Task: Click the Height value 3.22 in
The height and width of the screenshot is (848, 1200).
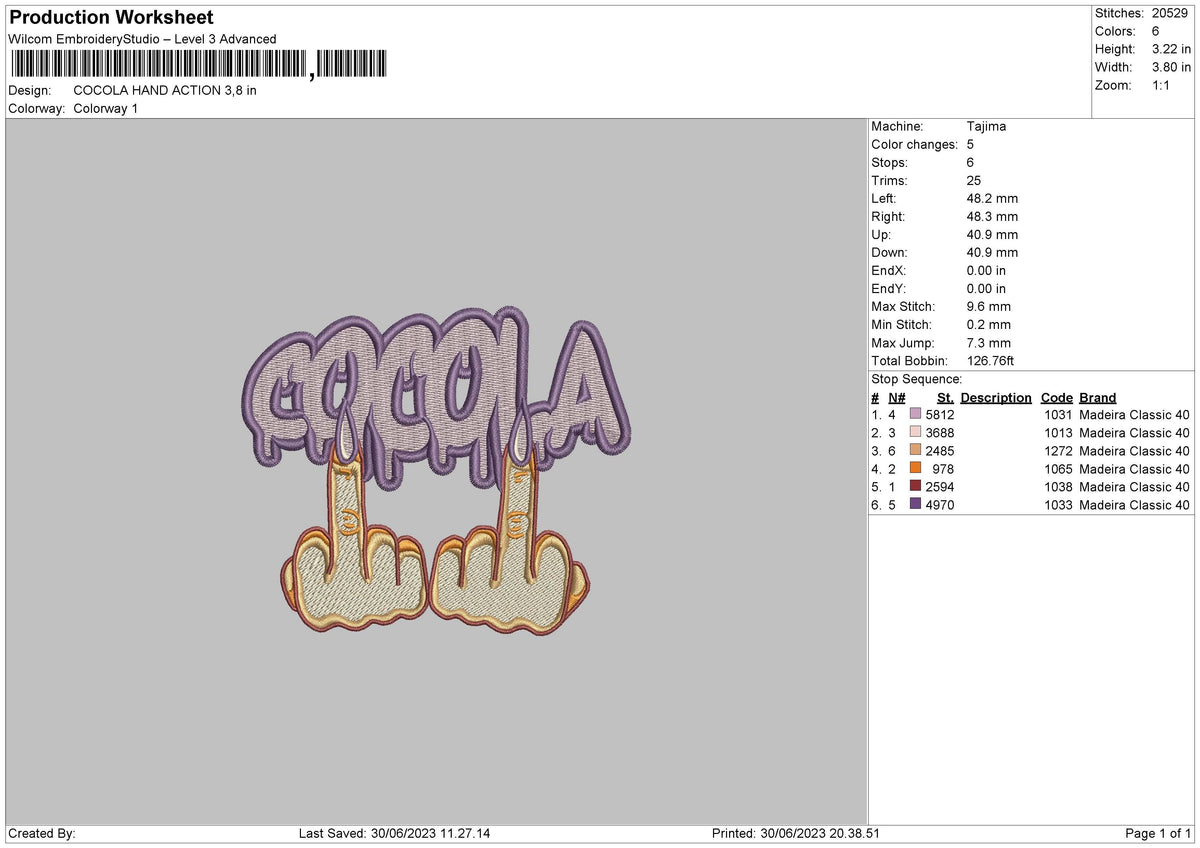Action: (1171, 49)
